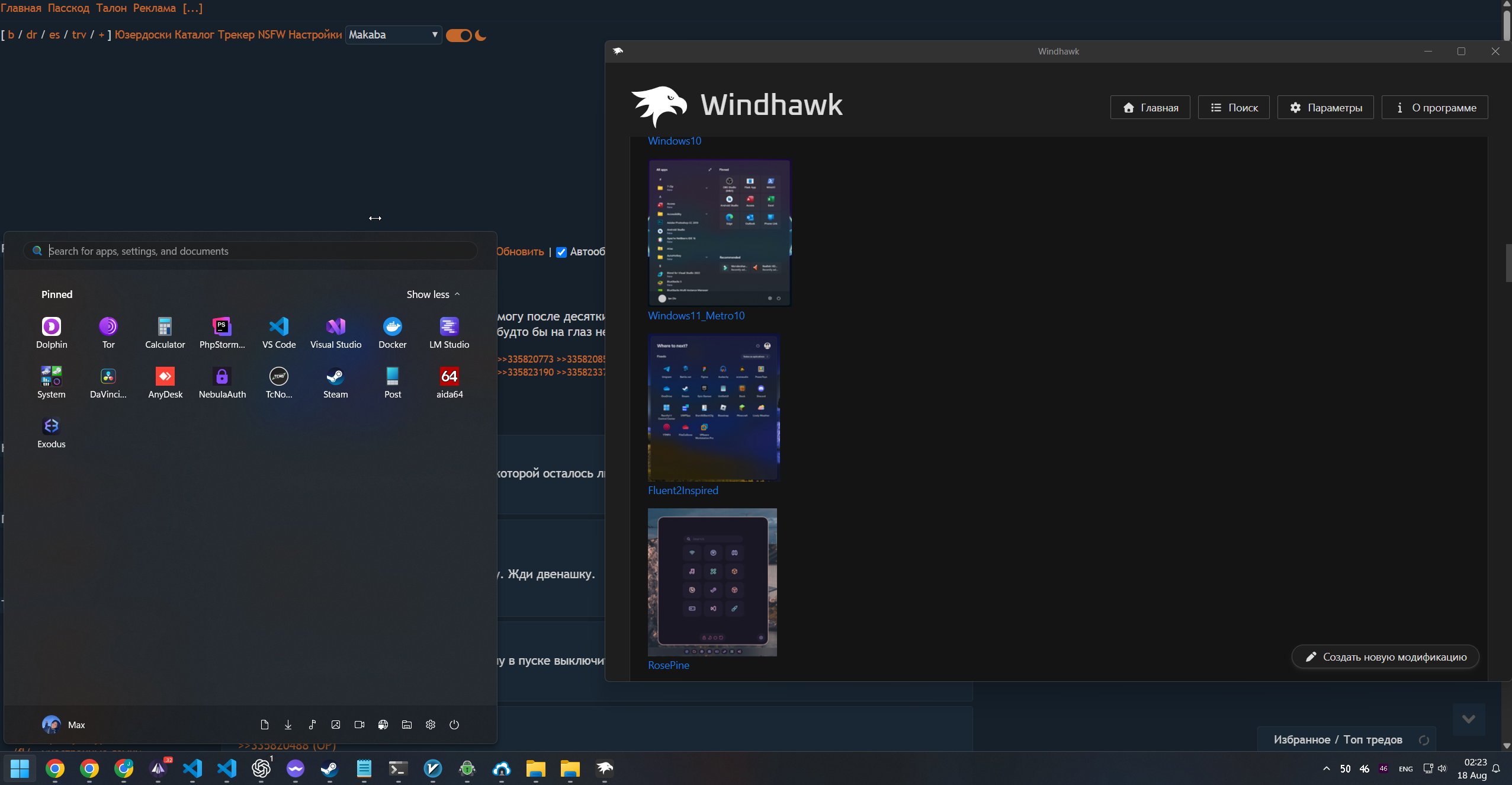Open Dolphin from the pinned apps
The width and height of the screenshot is (1512, 785).
pos(52,333)
